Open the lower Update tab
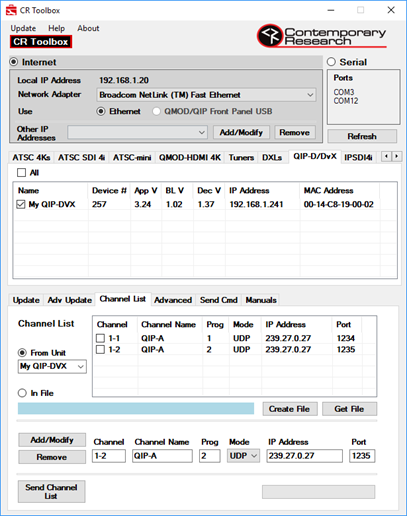407x516 pixels. coord(26,300)
